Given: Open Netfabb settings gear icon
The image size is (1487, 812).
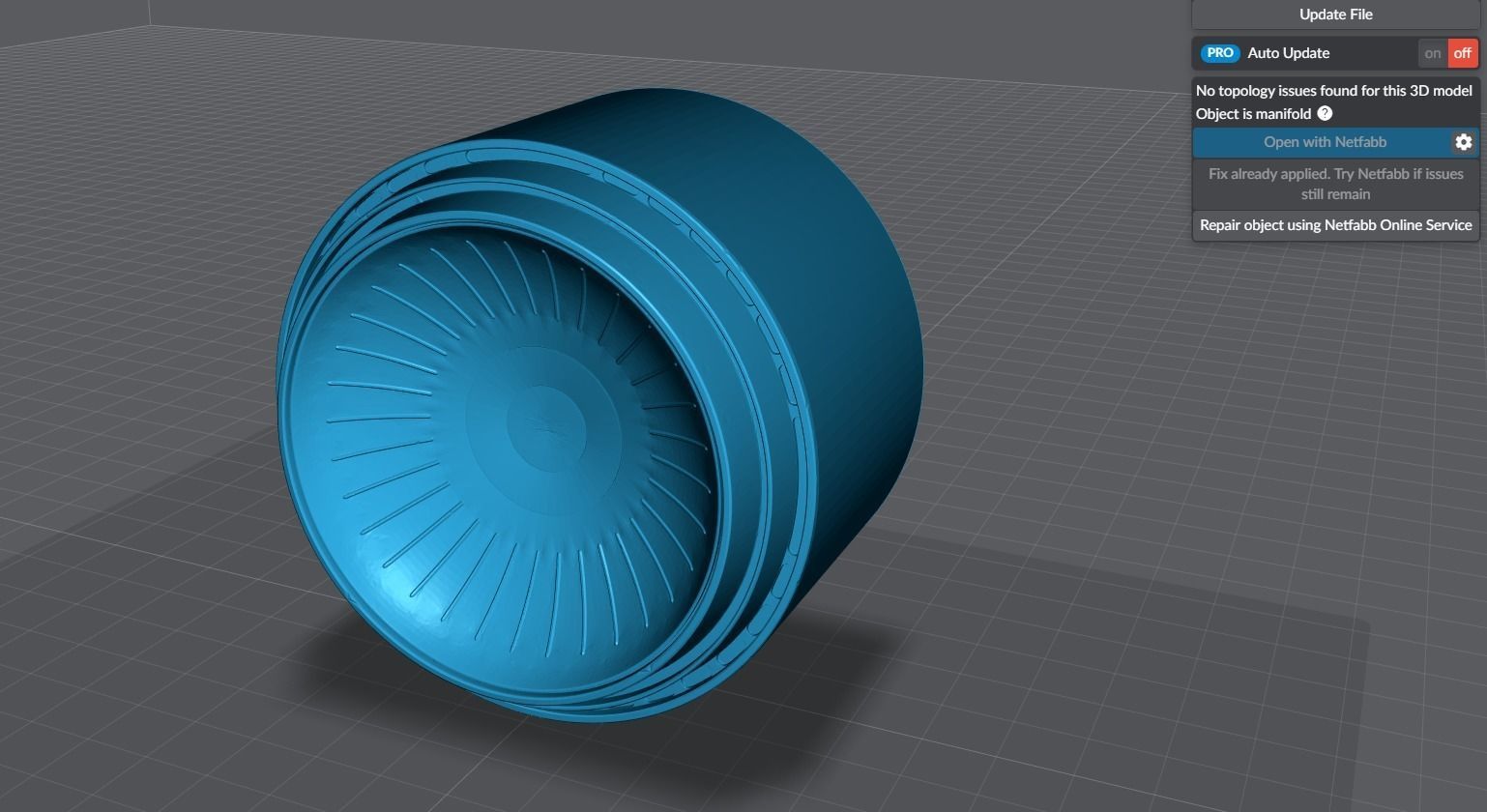Looking at the screenshot, I should tap(1464, 142).
